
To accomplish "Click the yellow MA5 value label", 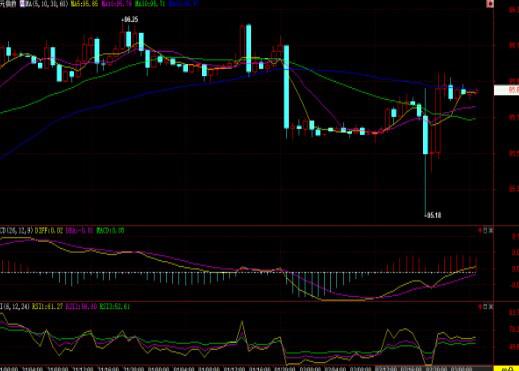I will (x=85, y=4).
